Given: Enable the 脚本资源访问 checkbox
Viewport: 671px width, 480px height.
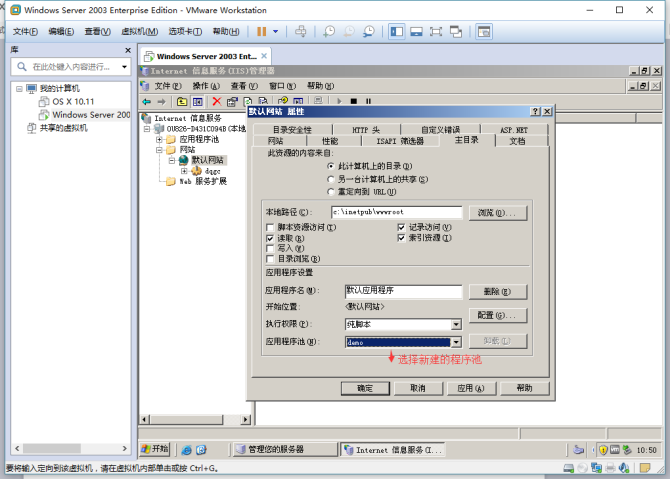Looking at the screenshot, I should click(x=271, y=228).
